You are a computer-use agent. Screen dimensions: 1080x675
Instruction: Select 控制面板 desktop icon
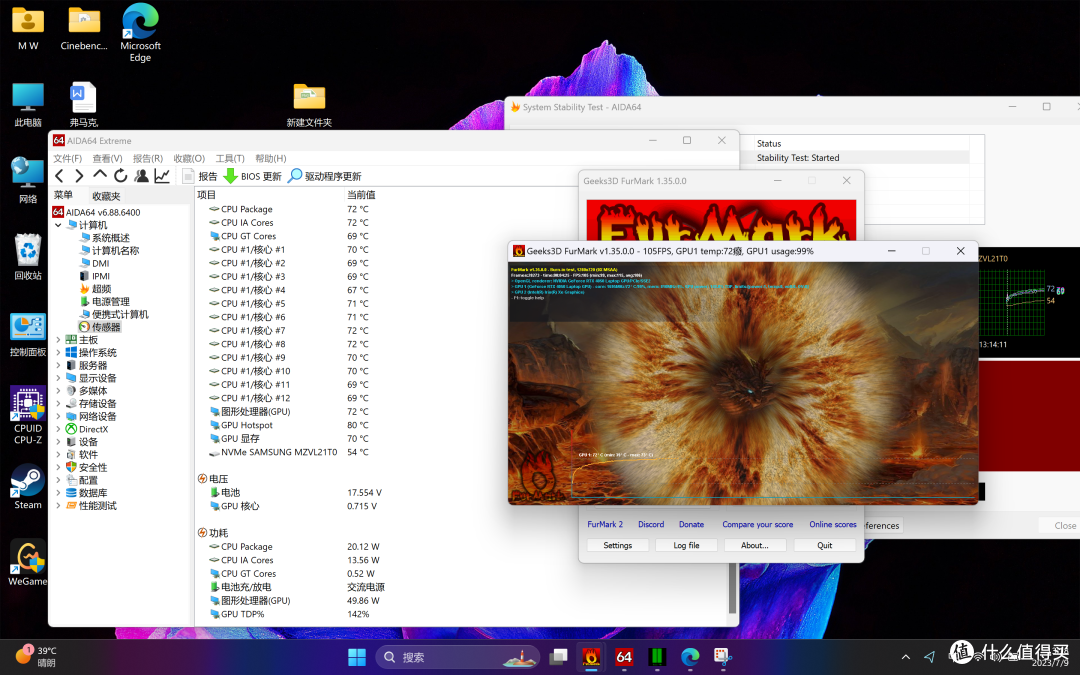point(28,334)
